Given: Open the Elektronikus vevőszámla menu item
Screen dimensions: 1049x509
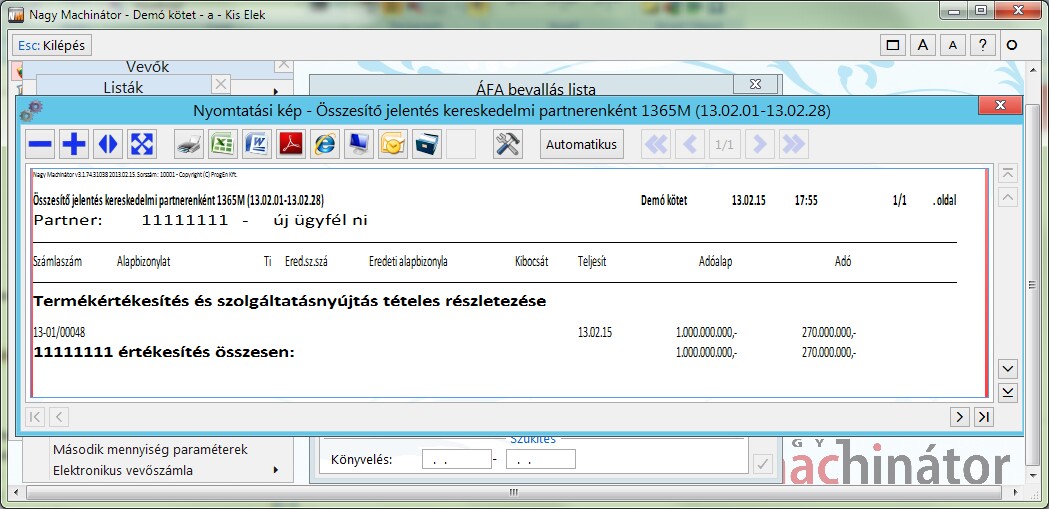Looking at the screenshot, I should (x=123, y=470).
